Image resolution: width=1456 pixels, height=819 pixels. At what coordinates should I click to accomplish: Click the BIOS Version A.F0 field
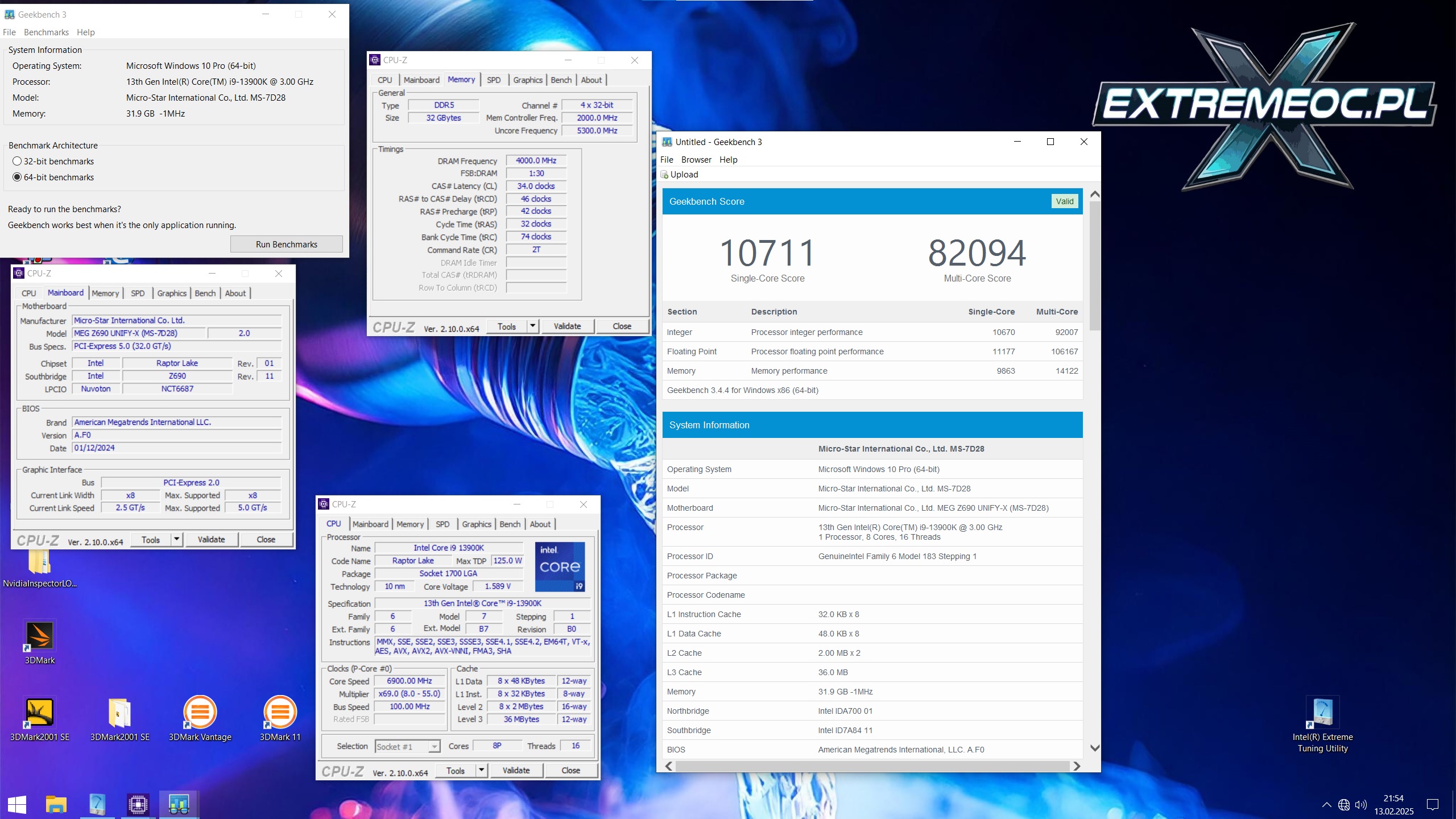point(177,435)
